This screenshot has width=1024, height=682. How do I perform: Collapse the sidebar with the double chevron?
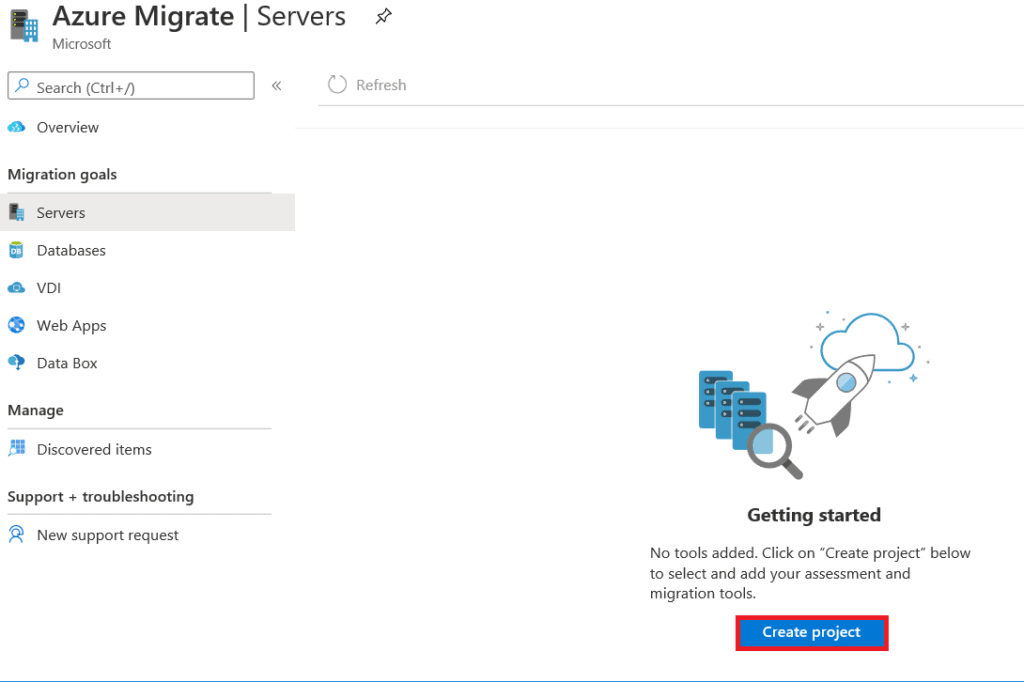(x=277, y=85)
